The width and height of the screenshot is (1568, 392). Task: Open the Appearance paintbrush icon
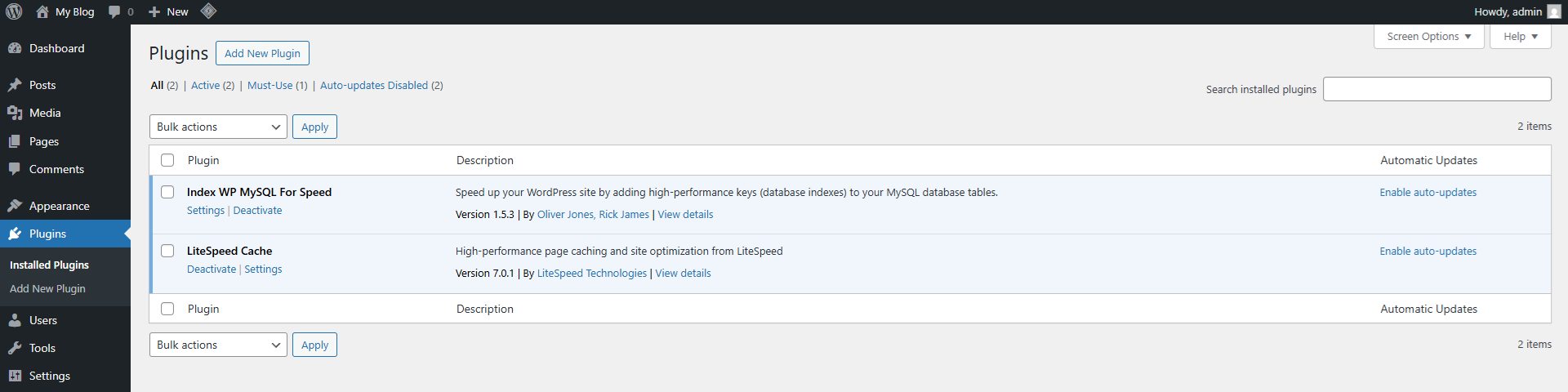15,206
